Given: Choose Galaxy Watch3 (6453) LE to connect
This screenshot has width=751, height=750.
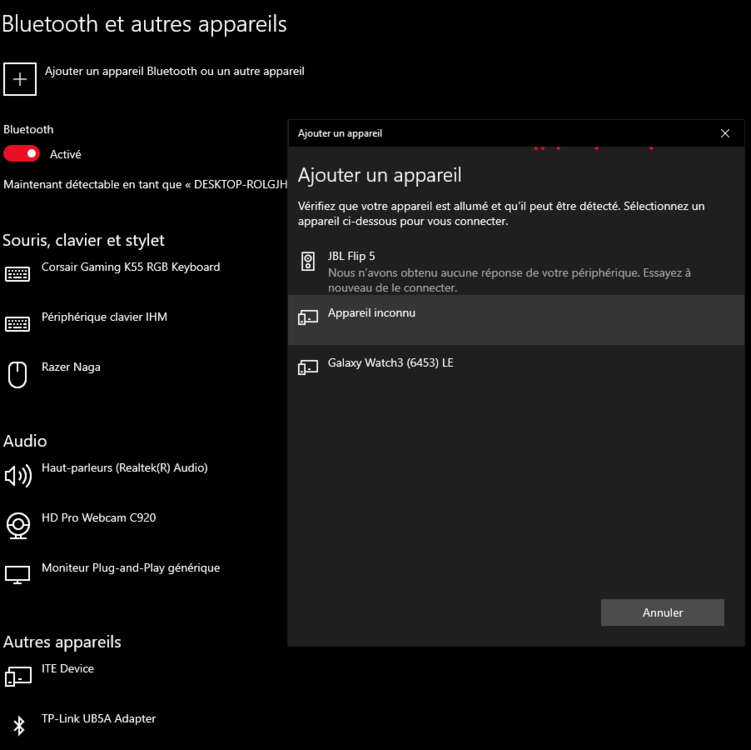Looking at the screenshot, I should click(515, 366).
